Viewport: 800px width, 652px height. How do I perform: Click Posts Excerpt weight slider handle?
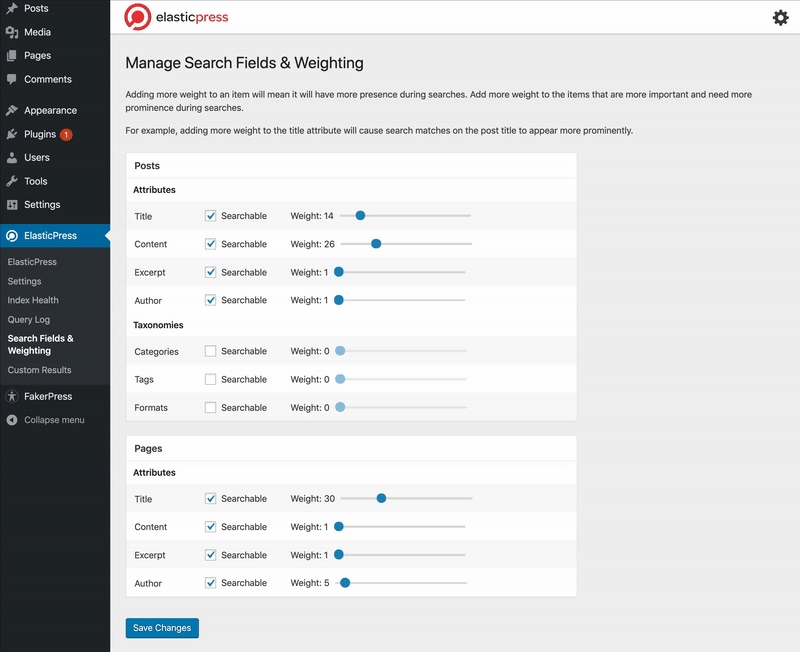click(339, 272)
